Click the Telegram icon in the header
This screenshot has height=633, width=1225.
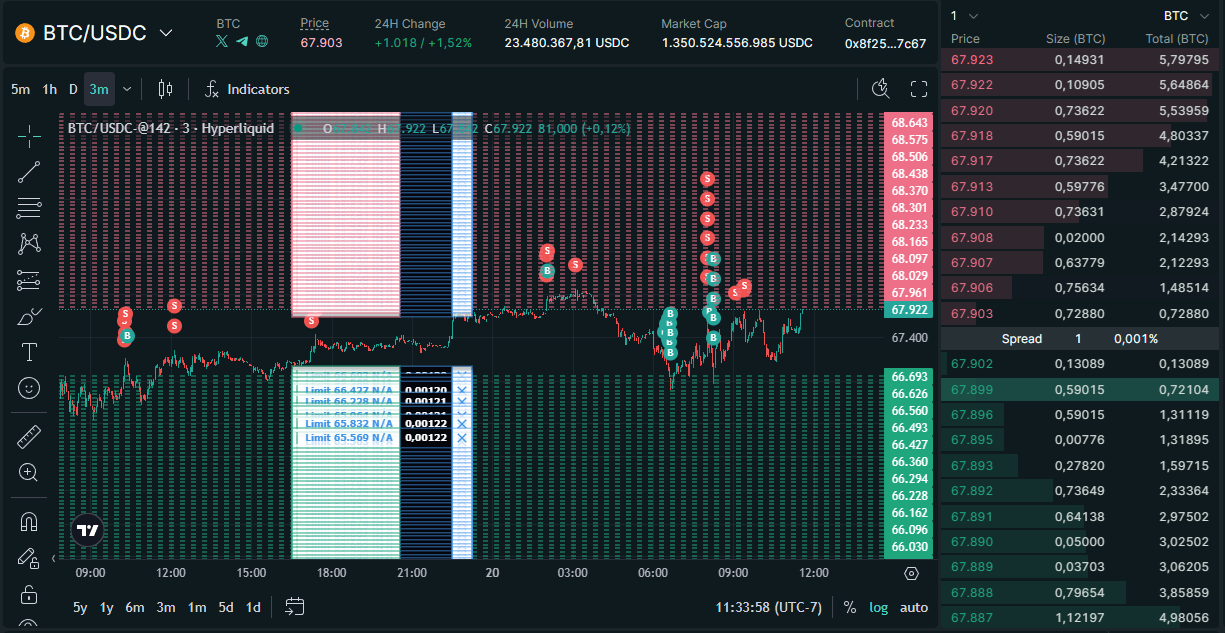click(241, 41)
